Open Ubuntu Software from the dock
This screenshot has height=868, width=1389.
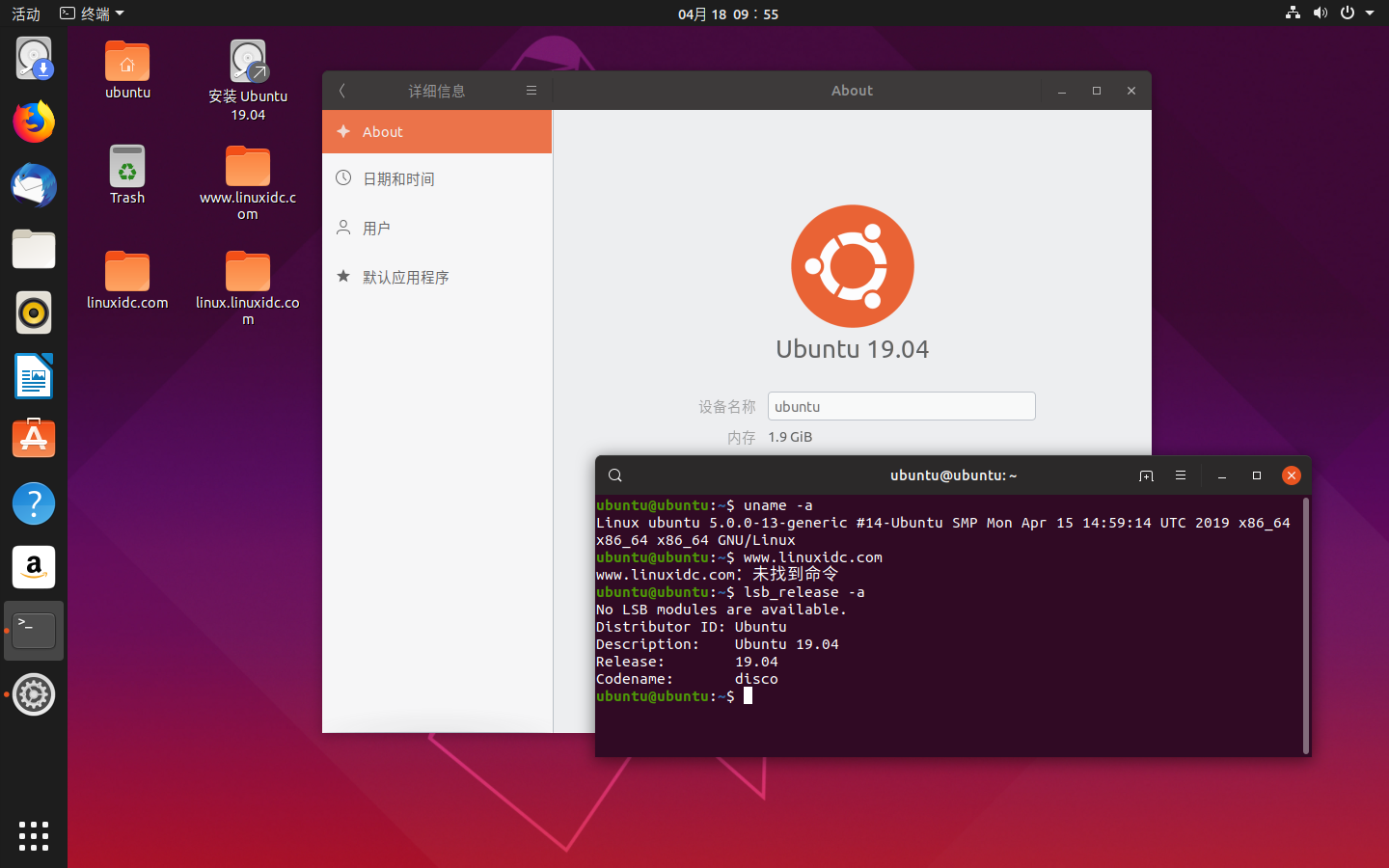34,439
